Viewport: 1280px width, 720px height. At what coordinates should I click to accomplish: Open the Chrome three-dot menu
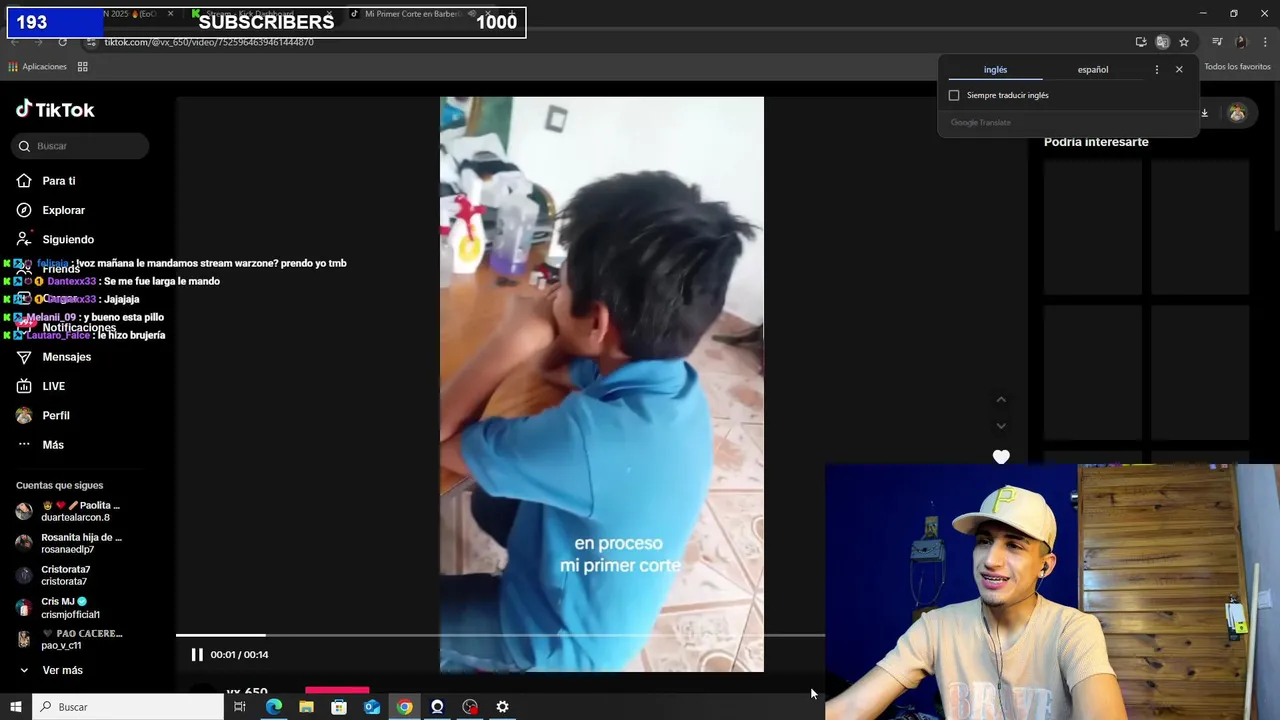tap(1266, 42)
